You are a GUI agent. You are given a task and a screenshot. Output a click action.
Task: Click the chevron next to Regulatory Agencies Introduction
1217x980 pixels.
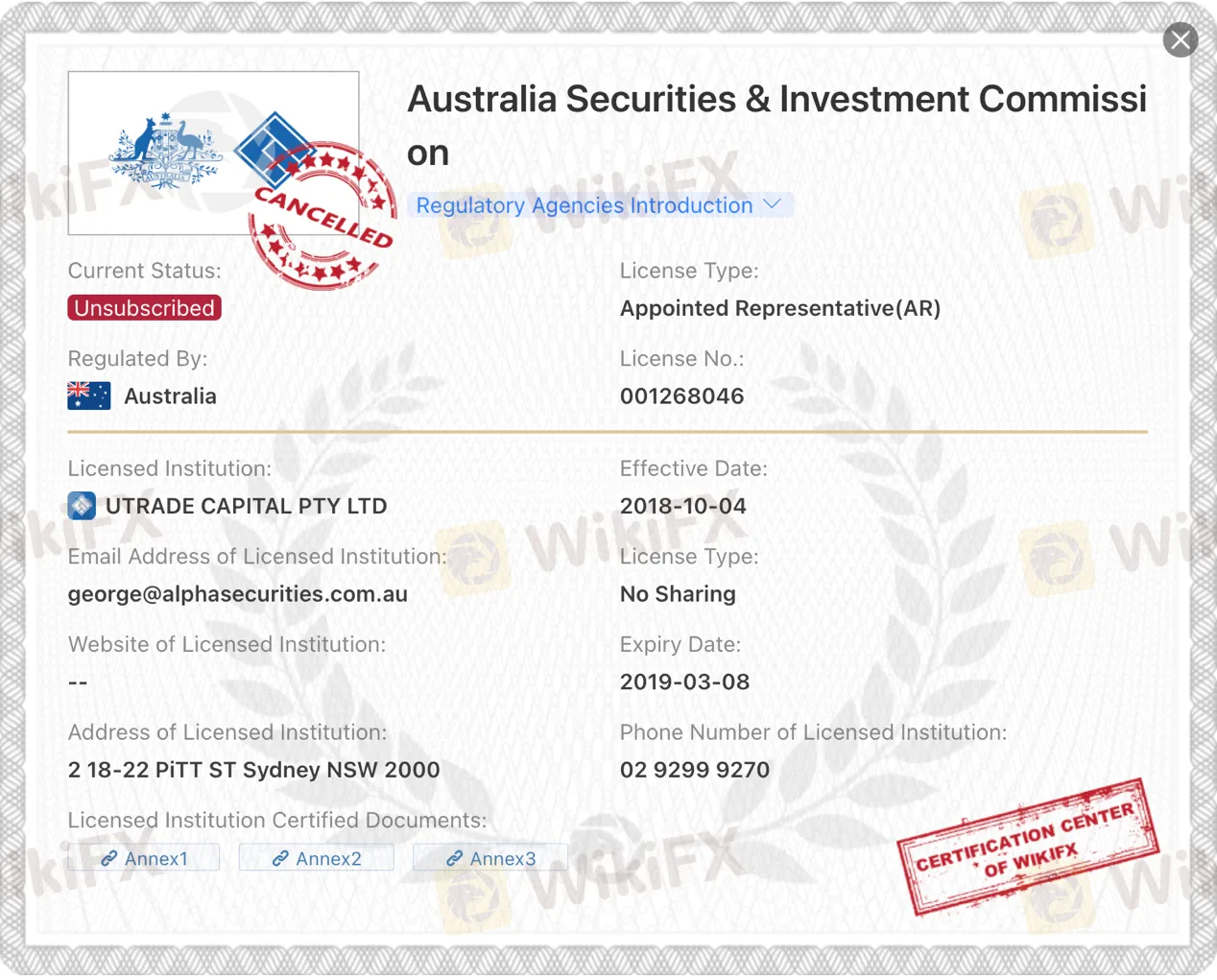(772, 204)
